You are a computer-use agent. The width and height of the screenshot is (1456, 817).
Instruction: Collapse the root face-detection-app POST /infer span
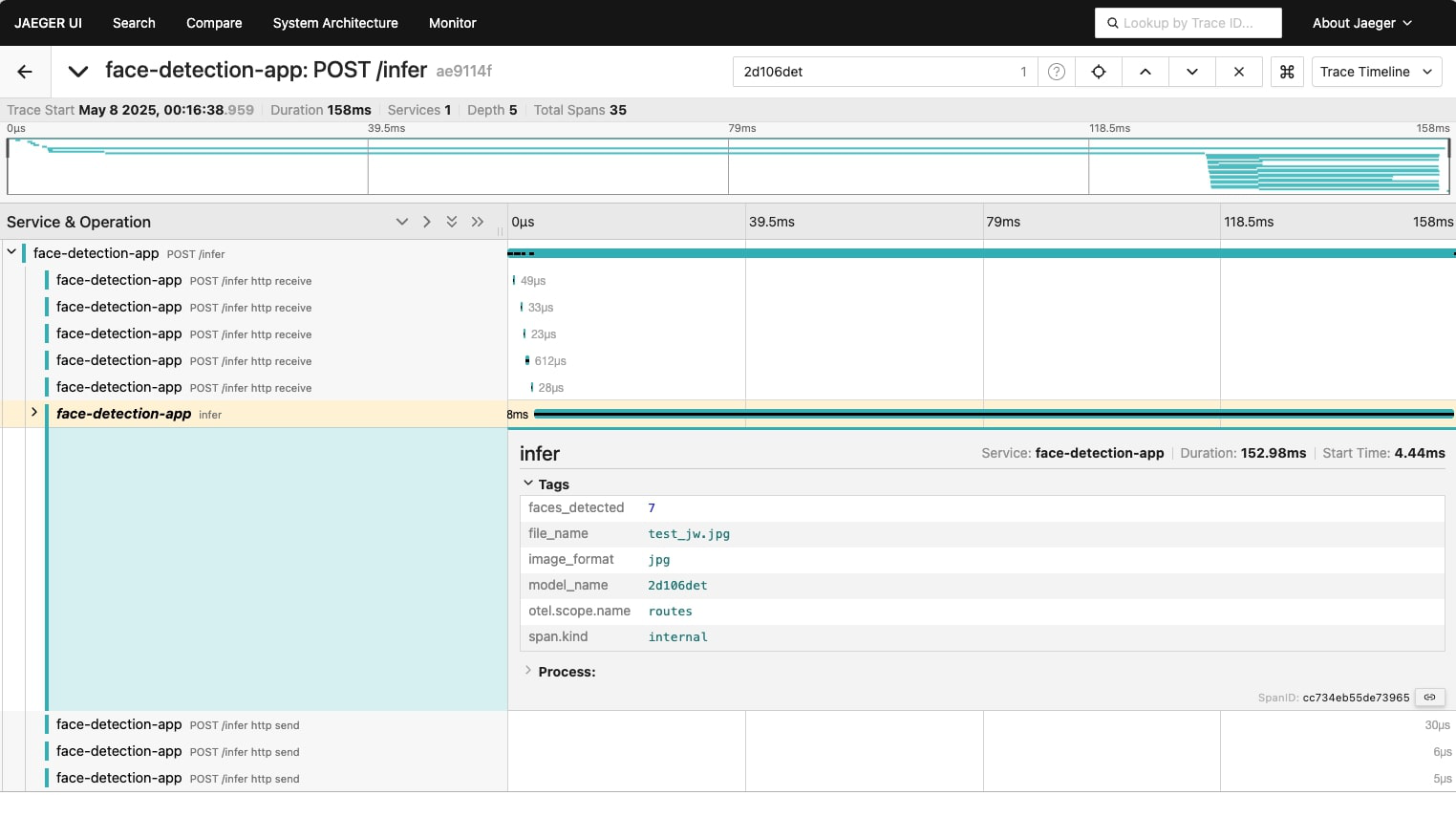(11, 252)
